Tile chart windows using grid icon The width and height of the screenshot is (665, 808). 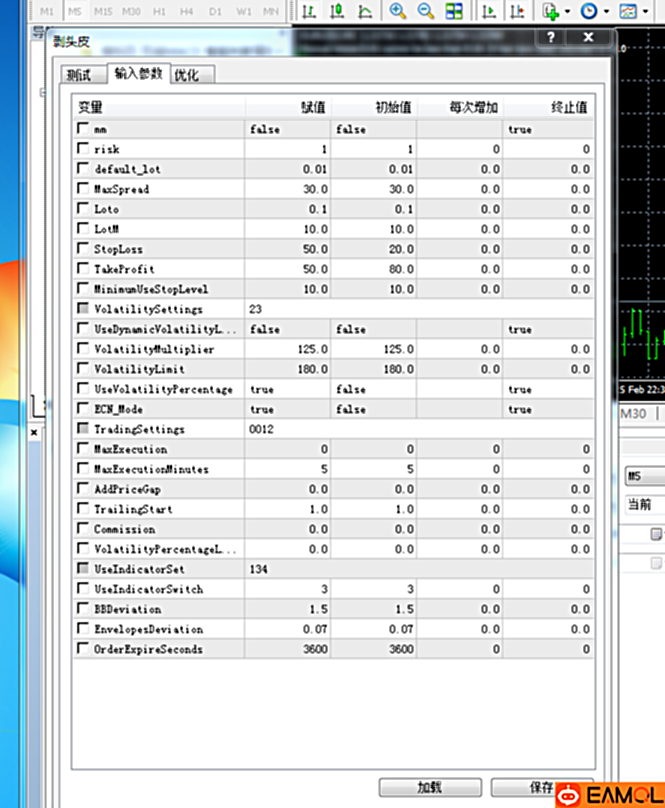454,11
